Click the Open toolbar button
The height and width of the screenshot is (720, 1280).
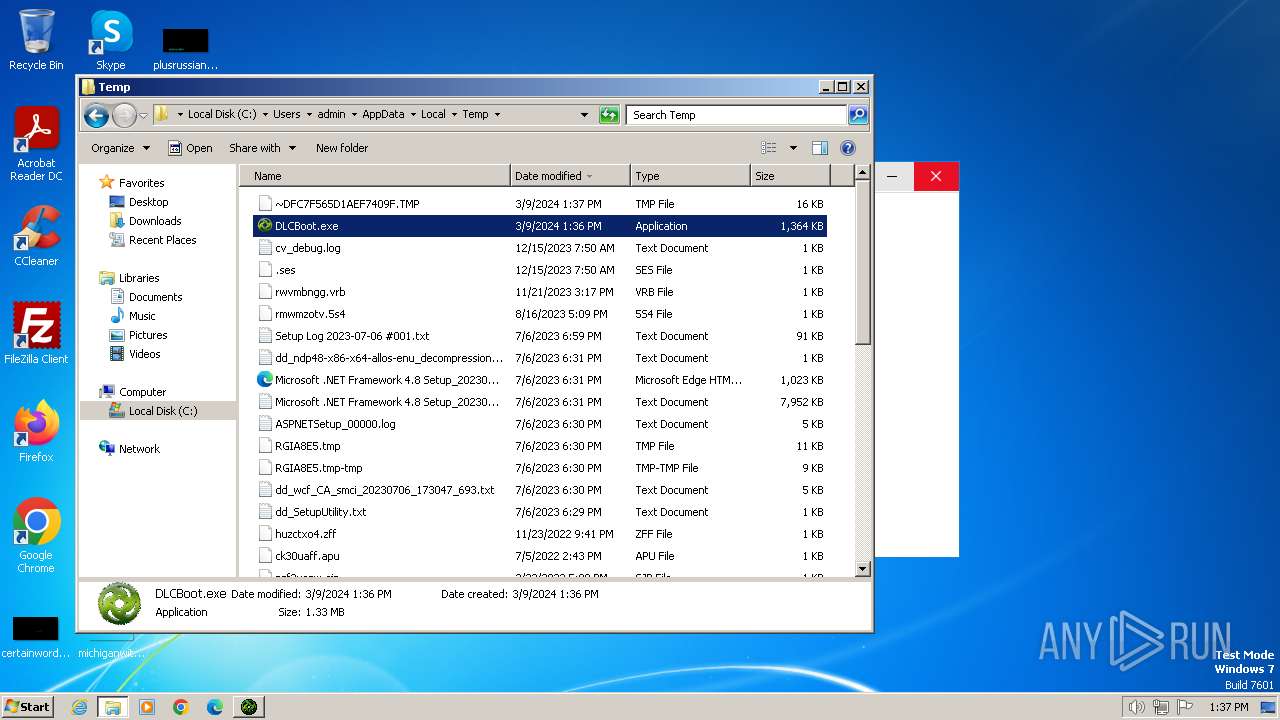coord(190,148)
